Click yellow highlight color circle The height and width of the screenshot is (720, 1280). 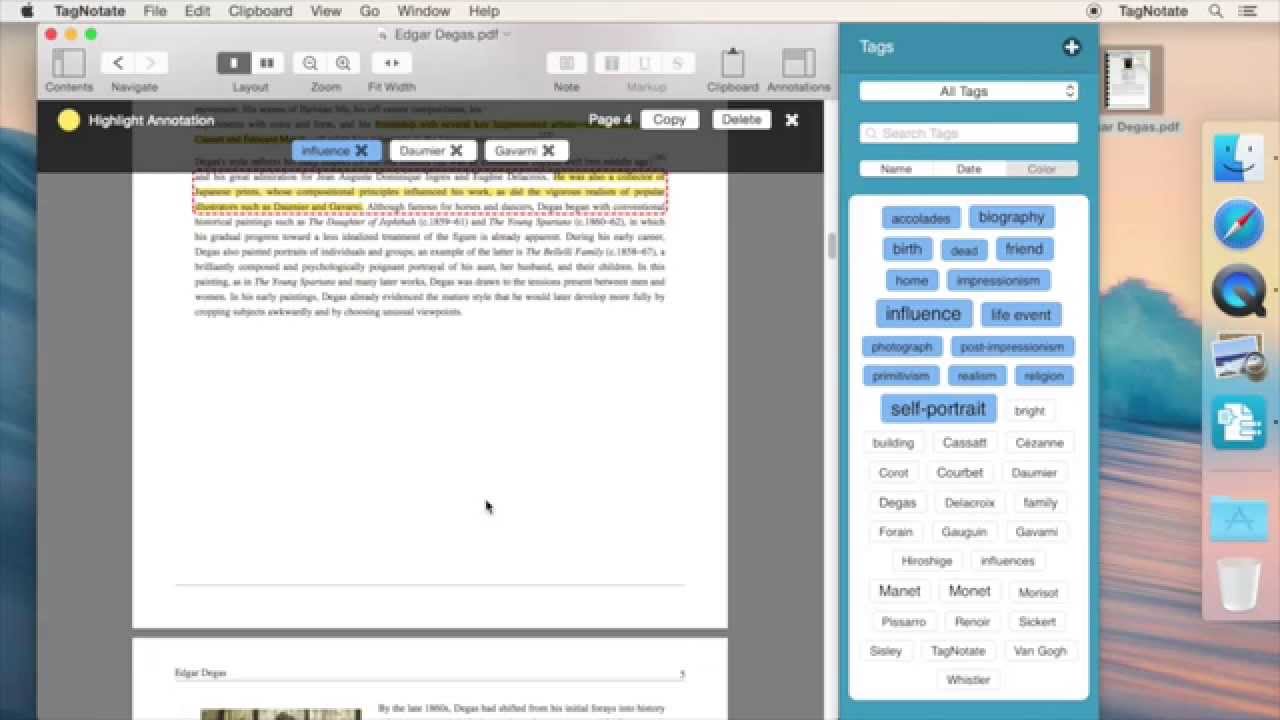pos(69,121)
